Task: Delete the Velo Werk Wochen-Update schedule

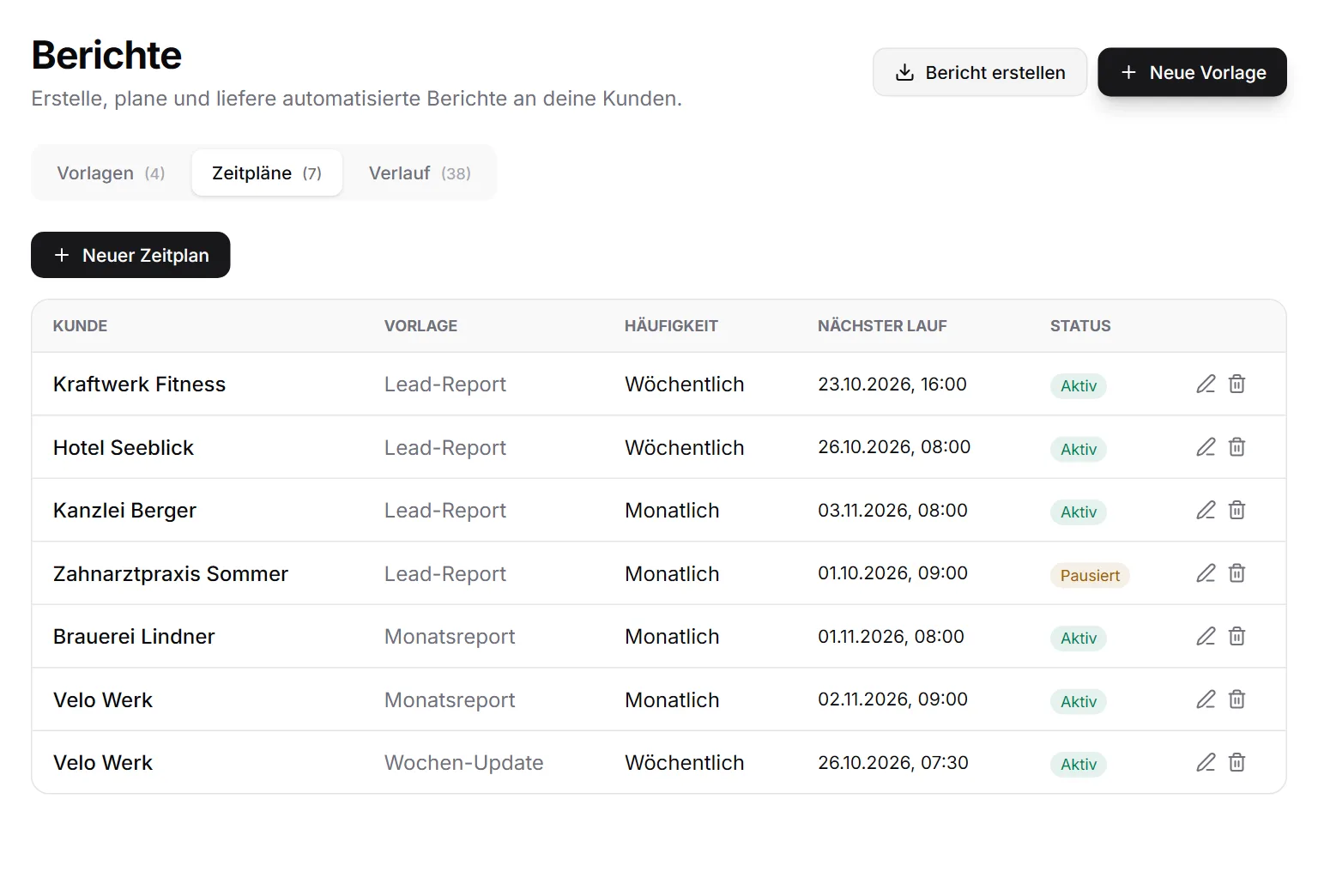Action: (x=1236, y=762)
